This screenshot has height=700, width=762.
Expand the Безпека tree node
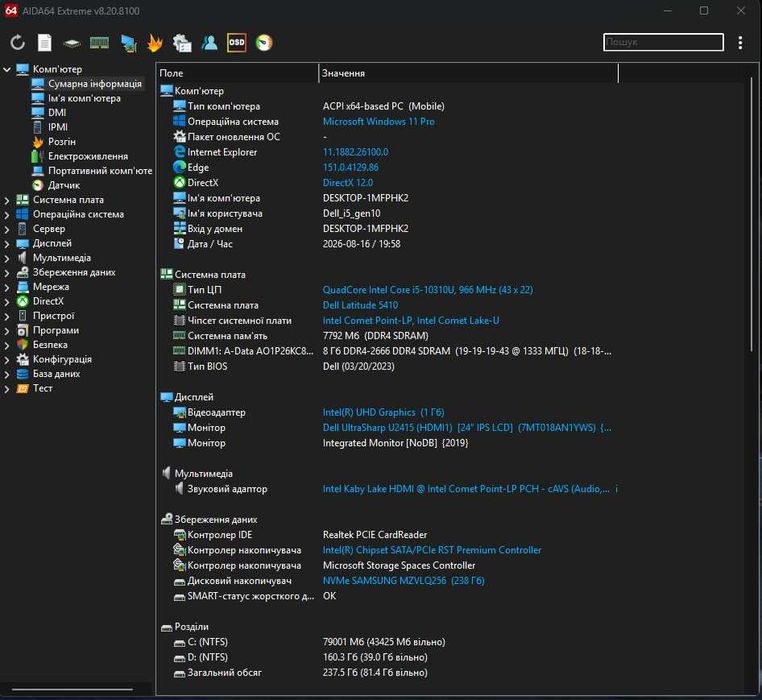pos(7,346)
